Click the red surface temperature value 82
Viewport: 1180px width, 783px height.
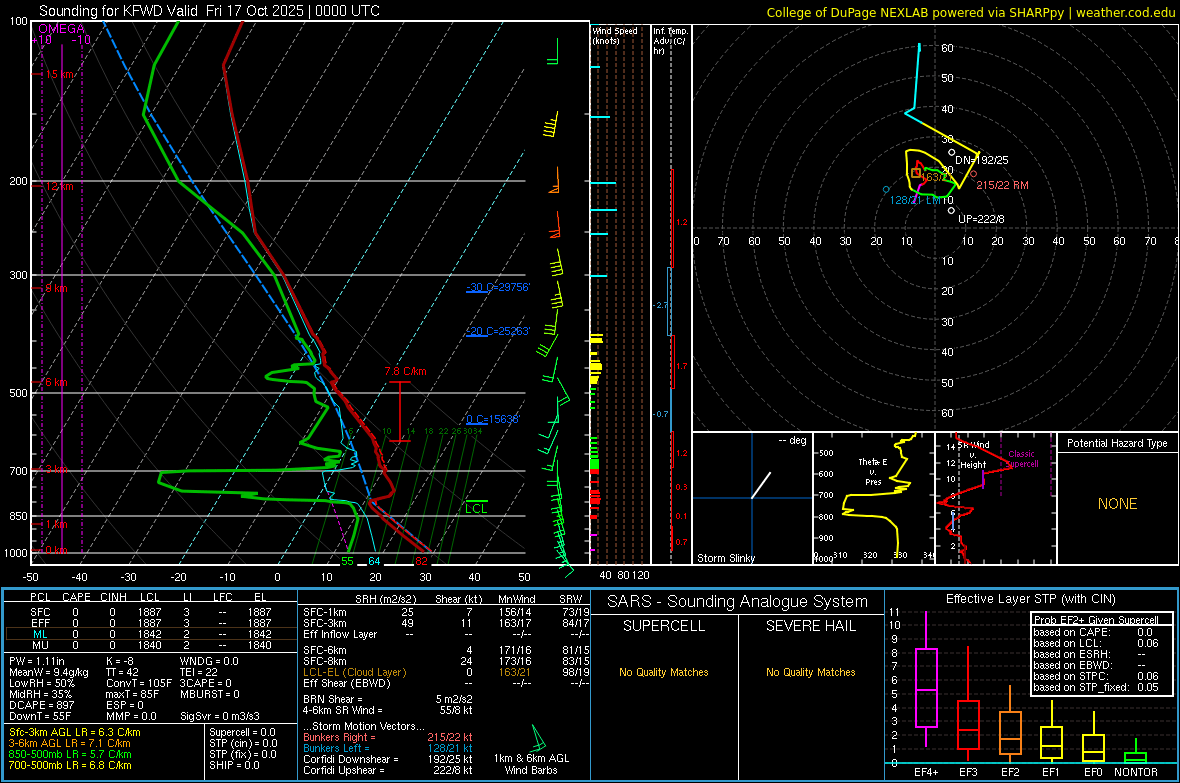coord(421,561)
